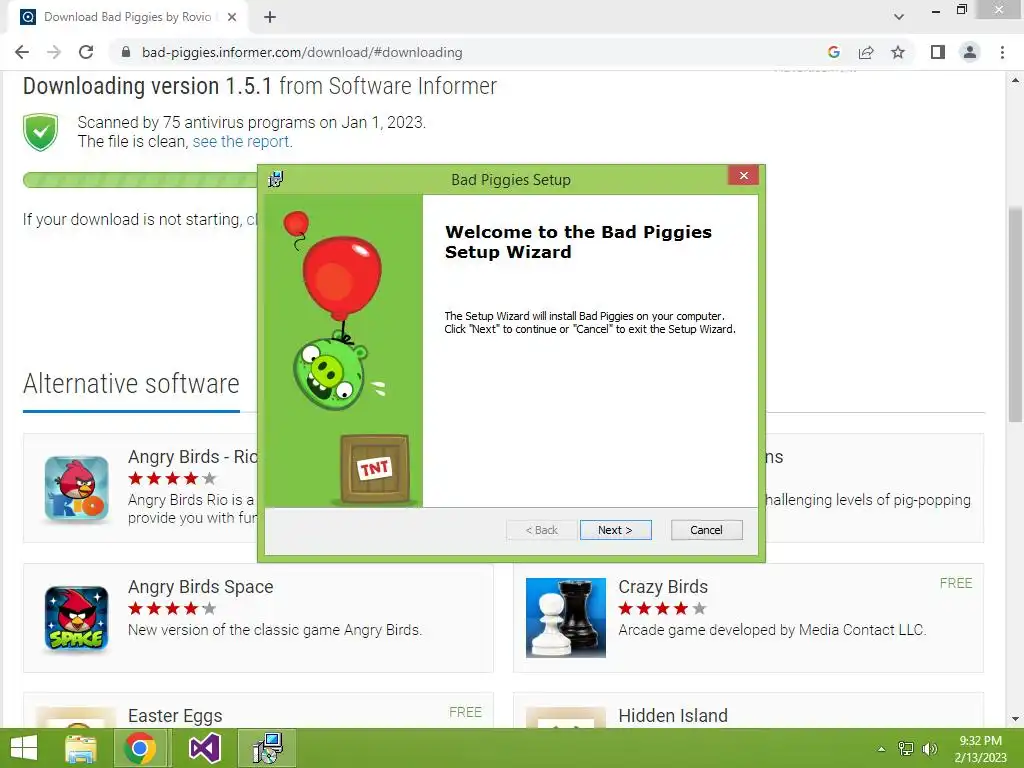Go forward in Chrome
The image size is (1024, 768).
tap(54, 52)
